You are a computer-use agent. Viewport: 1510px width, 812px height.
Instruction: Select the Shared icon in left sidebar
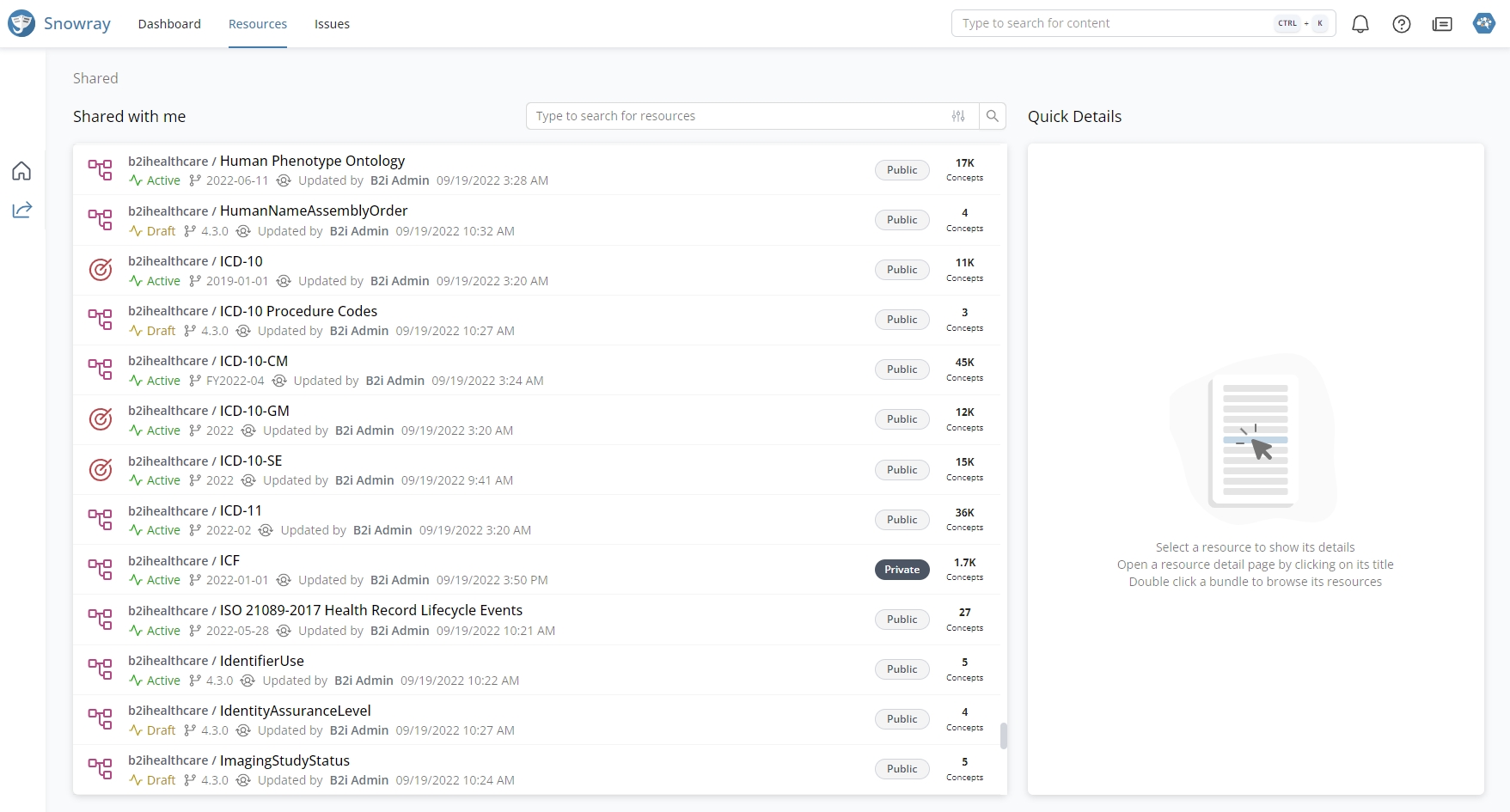21,210
